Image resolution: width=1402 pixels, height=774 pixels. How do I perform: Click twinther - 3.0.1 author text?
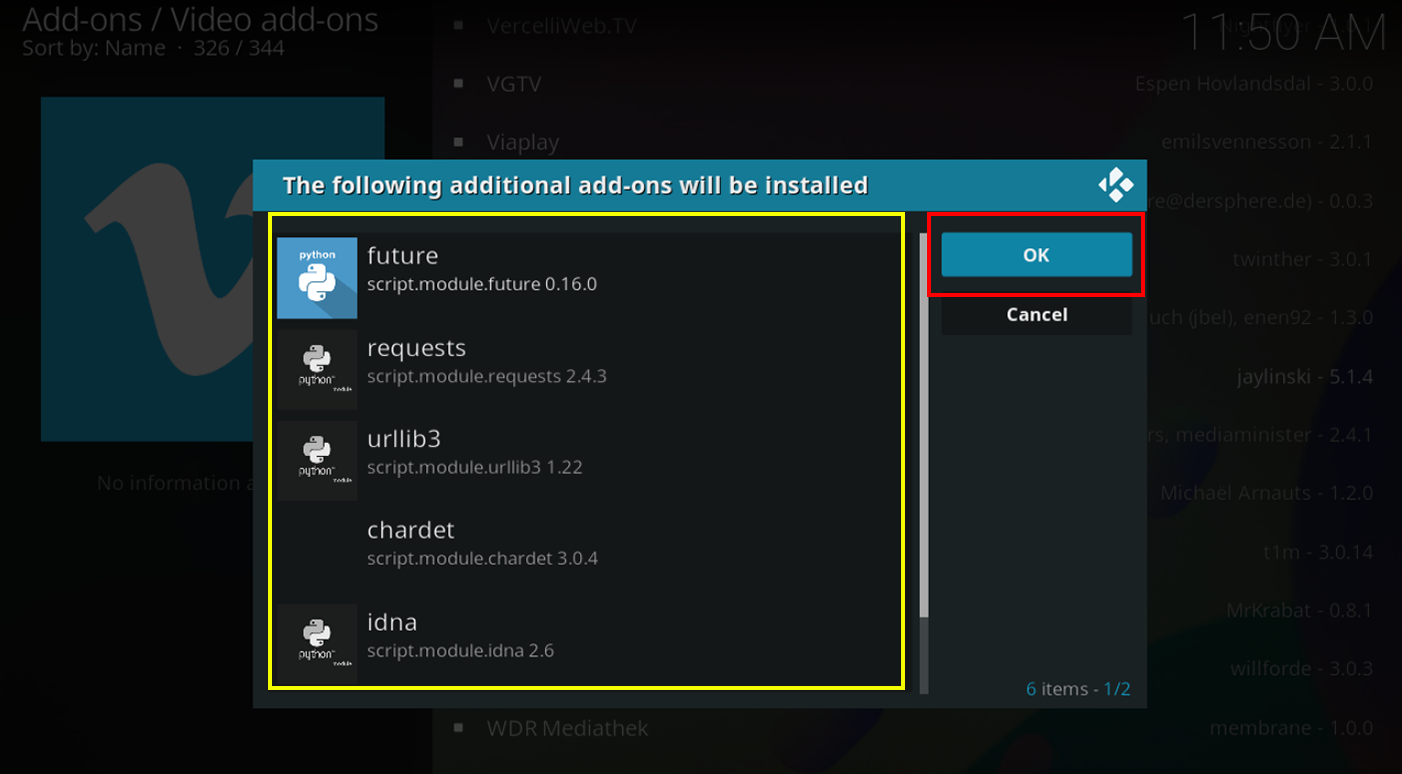coord(1303,259)
